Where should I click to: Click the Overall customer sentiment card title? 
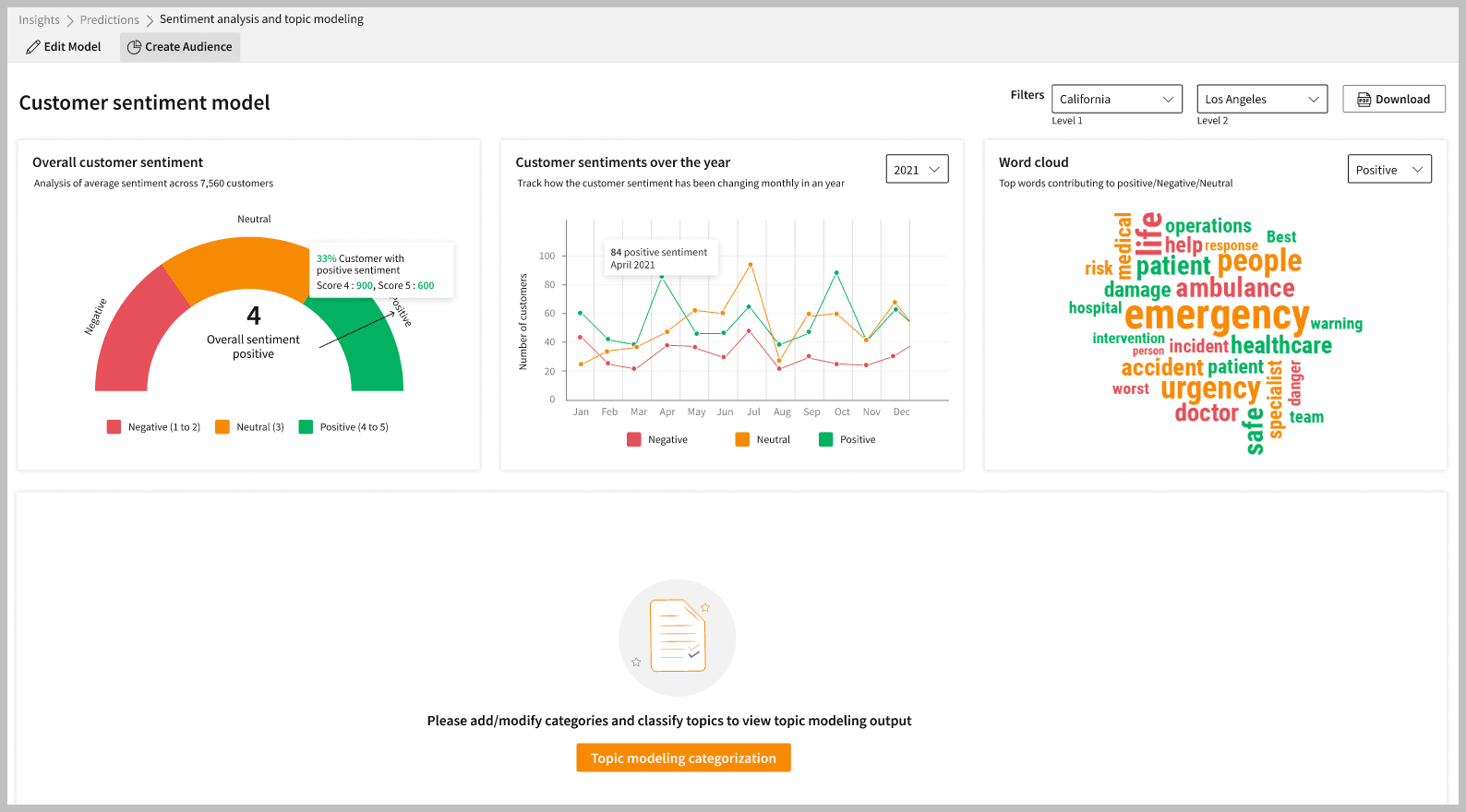[x=117, y=162]
